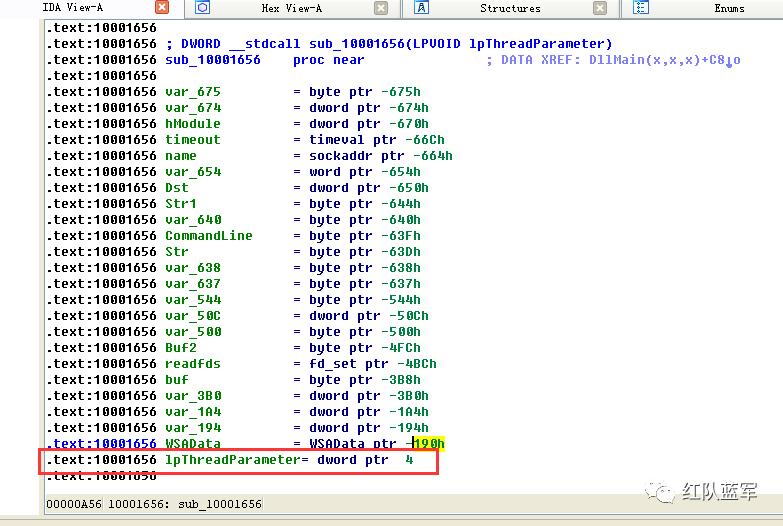The height and width of the screenshot is (526, 783).
Task: Select the var_544 variable
Action: coord(193,300)
